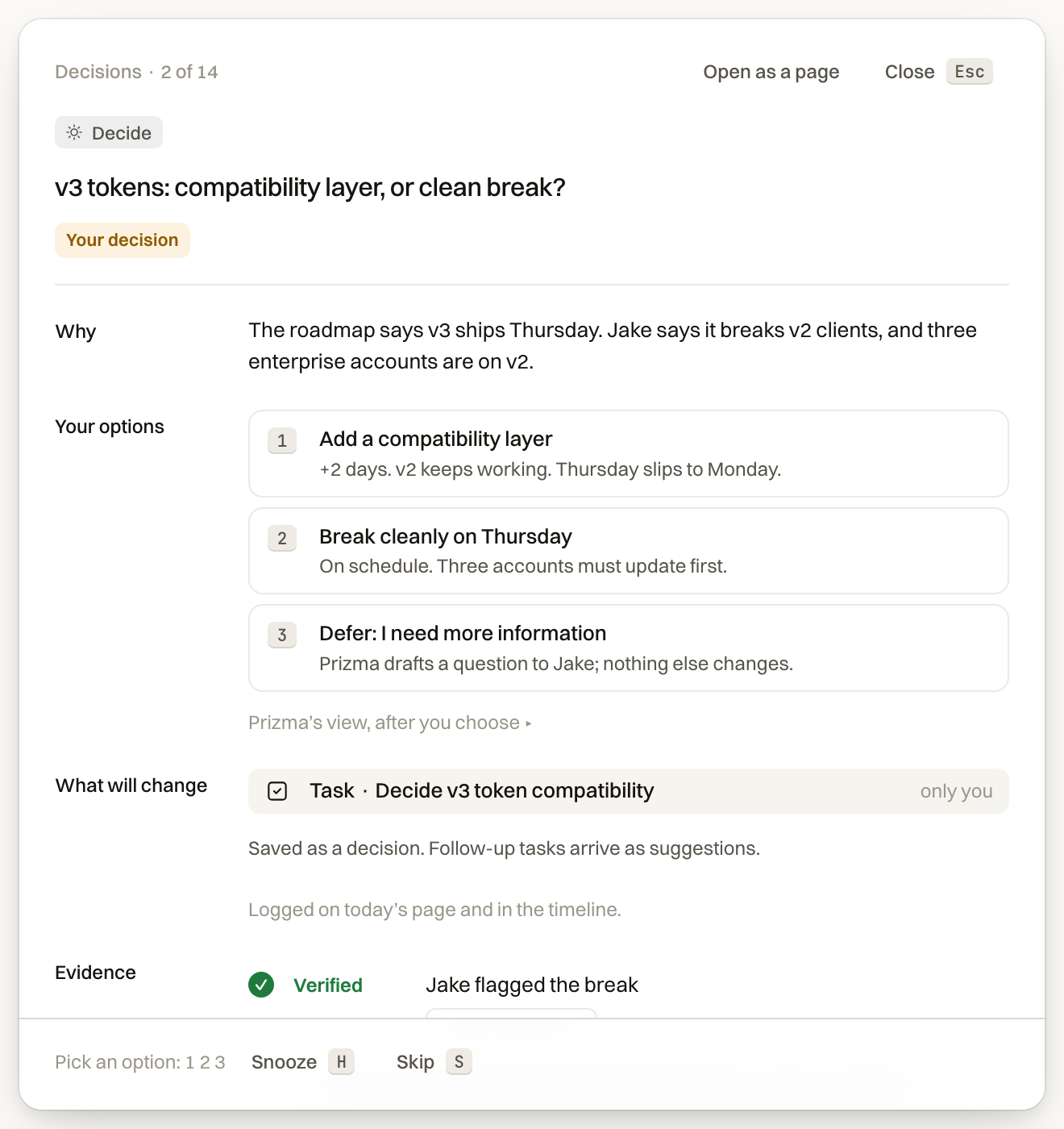Click the number 1 key badge

click(282, 441)
